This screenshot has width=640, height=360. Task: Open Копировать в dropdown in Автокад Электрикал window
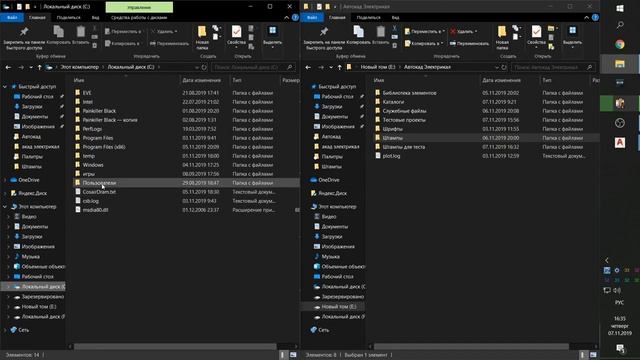pos(424,43)
